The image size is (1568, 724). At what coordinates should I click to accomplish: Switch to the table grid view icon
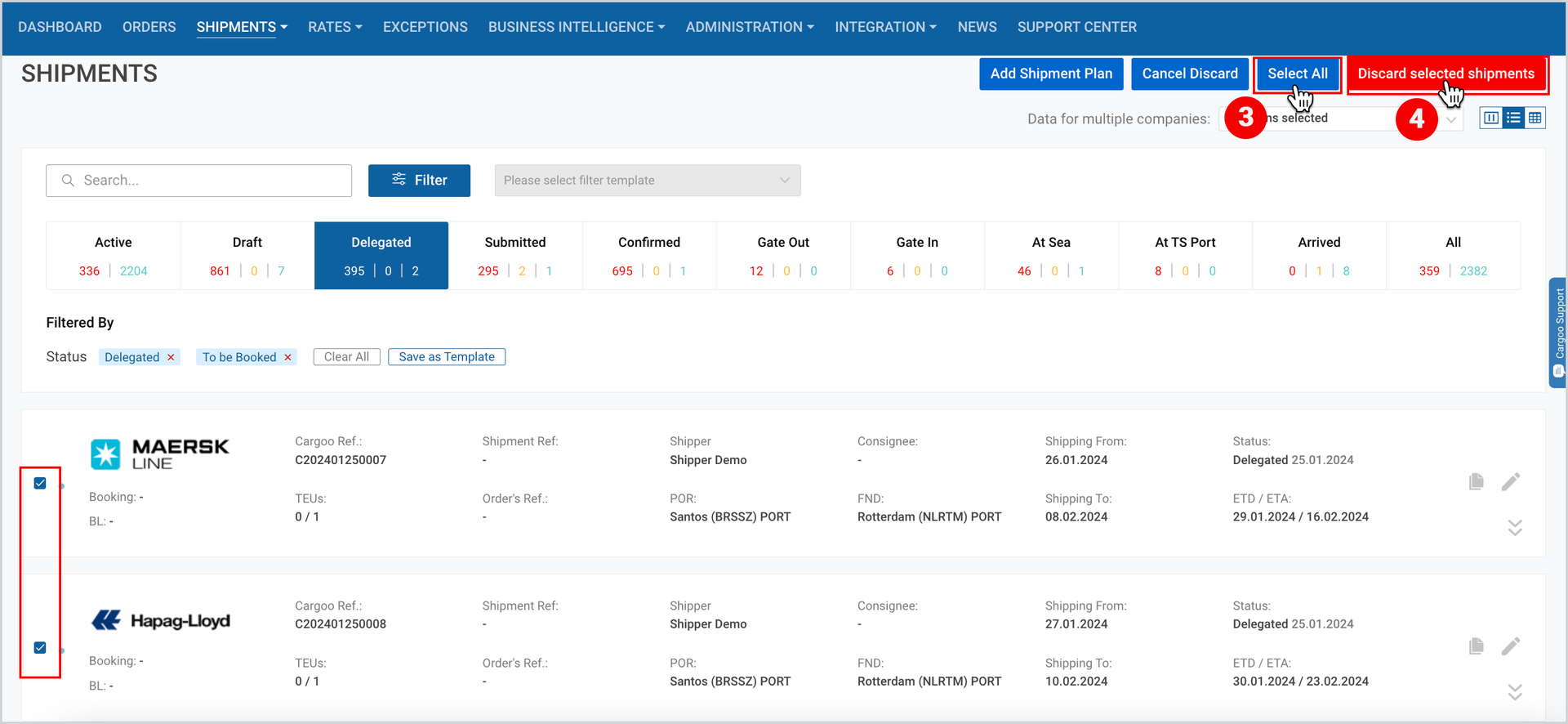click(1535, 118)
